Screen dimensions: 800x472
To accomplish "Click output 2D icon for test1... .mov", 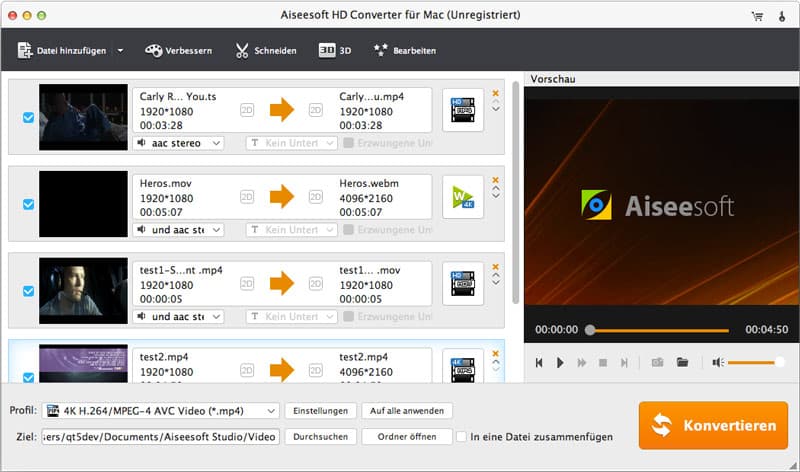I will 316,284.
